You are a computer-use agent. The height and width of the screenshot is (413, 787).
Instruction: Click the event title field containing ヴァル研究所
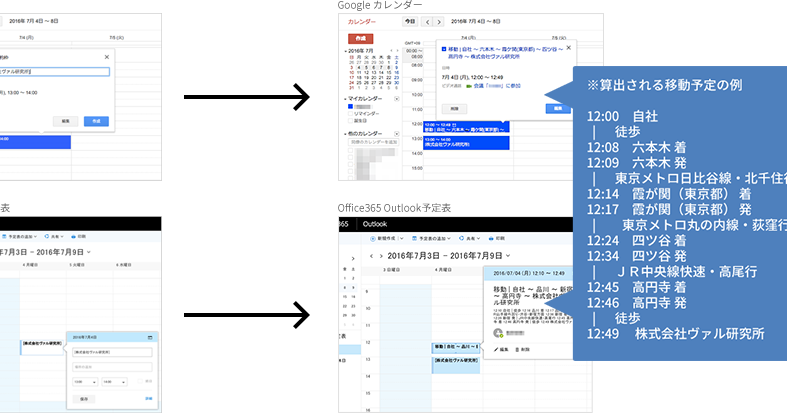(x=54, y=72)
